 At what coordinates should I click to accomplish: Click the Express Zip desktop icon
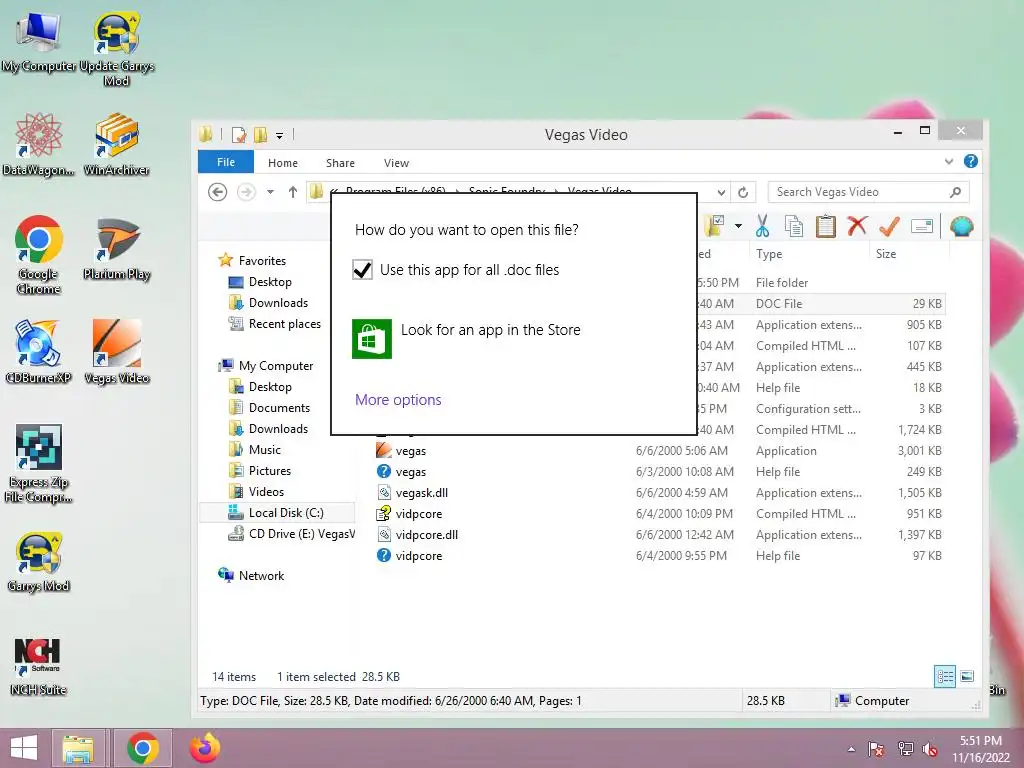(x=39, y=463)
